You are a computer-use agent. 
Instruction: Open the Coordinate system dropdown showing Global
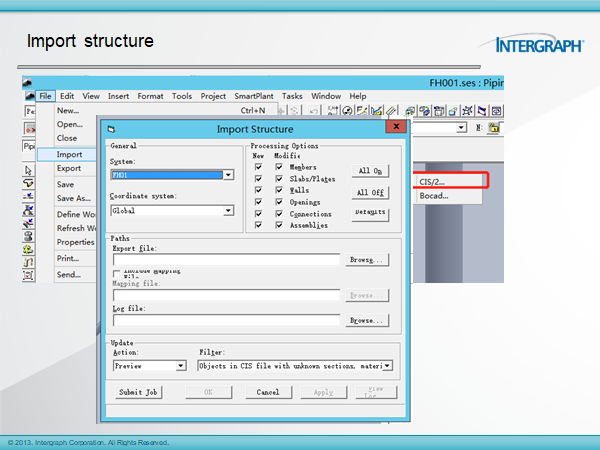[x=228, y=210]
